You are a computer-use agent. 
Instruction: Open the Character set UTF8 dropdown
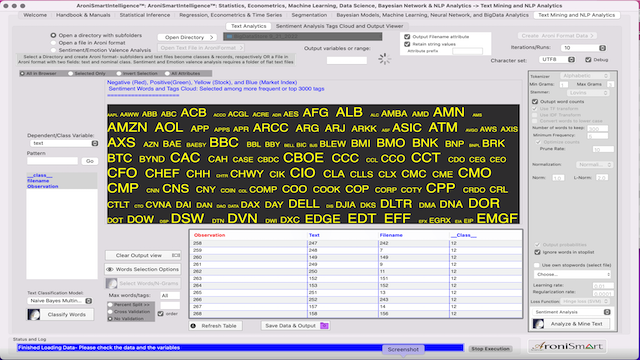[x=557, y=60]
